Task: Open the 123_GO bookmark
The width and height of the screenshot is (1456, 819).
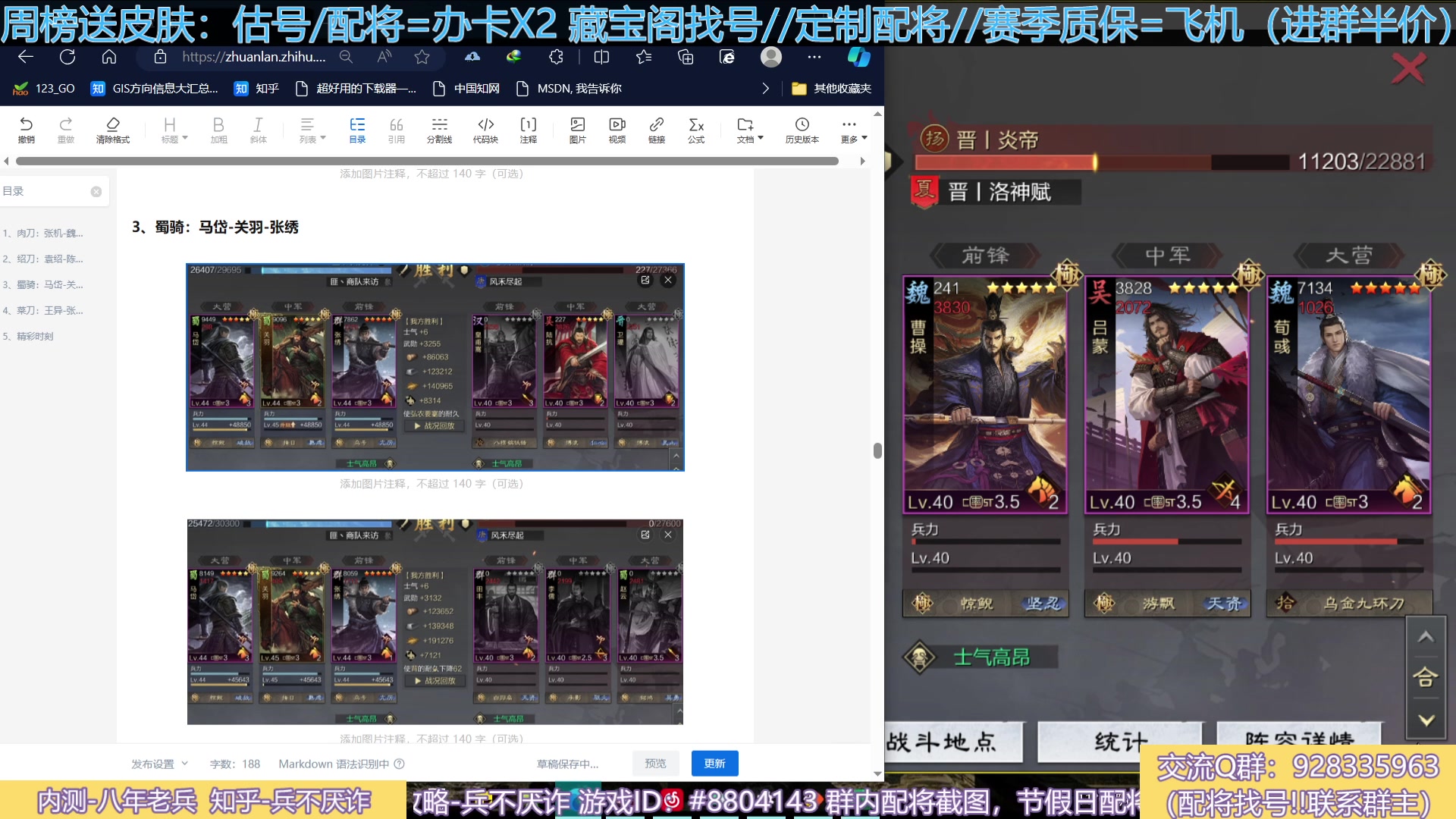Action: pyautogui.click(x=44, y=89)
